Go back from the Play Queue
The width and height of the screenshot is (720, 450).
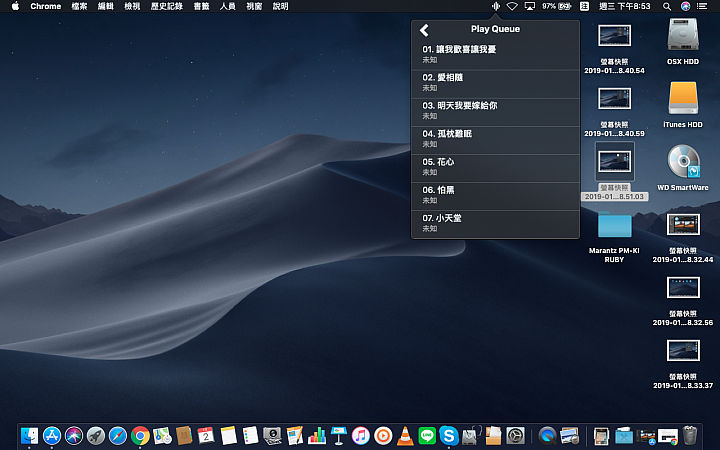(x=424, y=30)
